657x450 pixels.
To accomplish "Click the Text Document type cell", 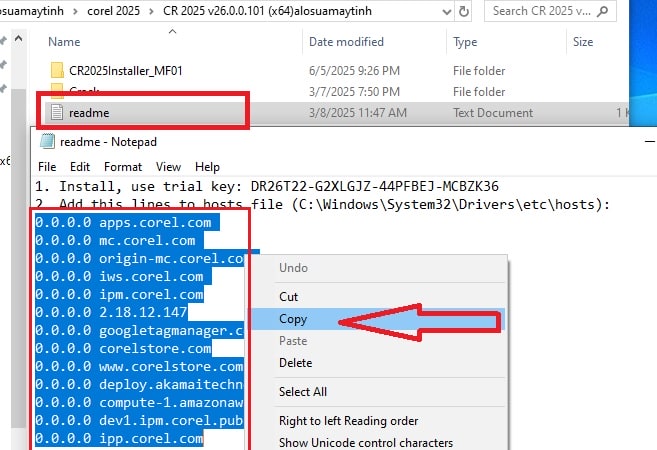I will (x=493, y=113).
